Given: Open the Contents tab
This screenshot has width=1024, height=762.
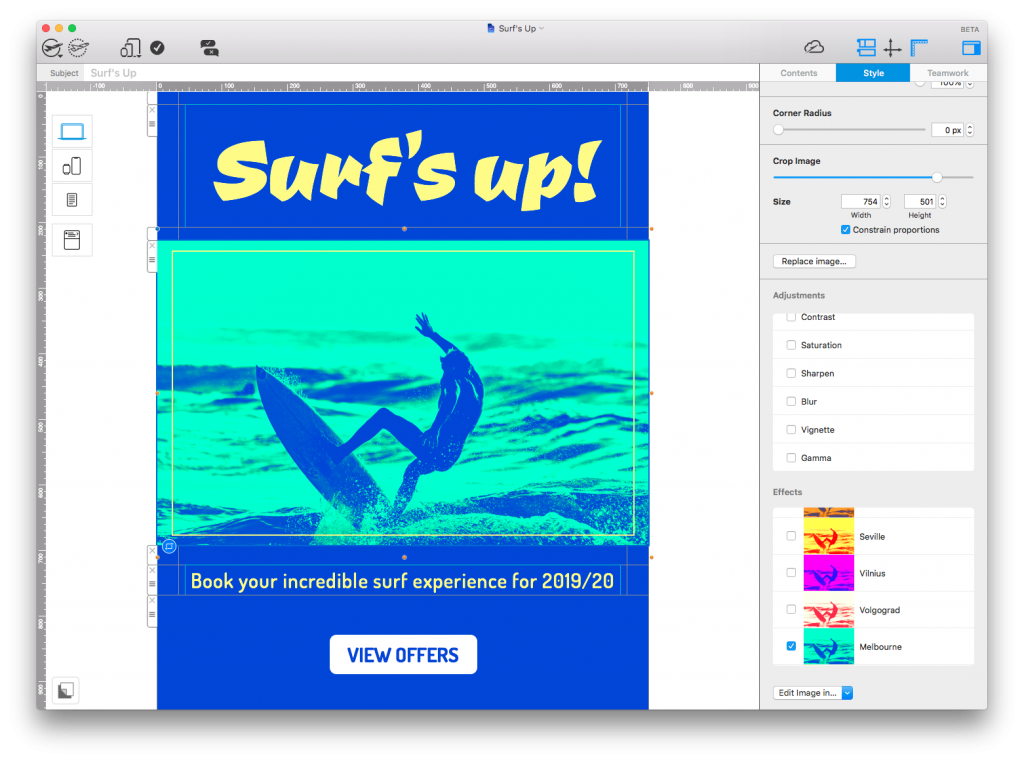Looking at the screenshot, I should point(798,72).
